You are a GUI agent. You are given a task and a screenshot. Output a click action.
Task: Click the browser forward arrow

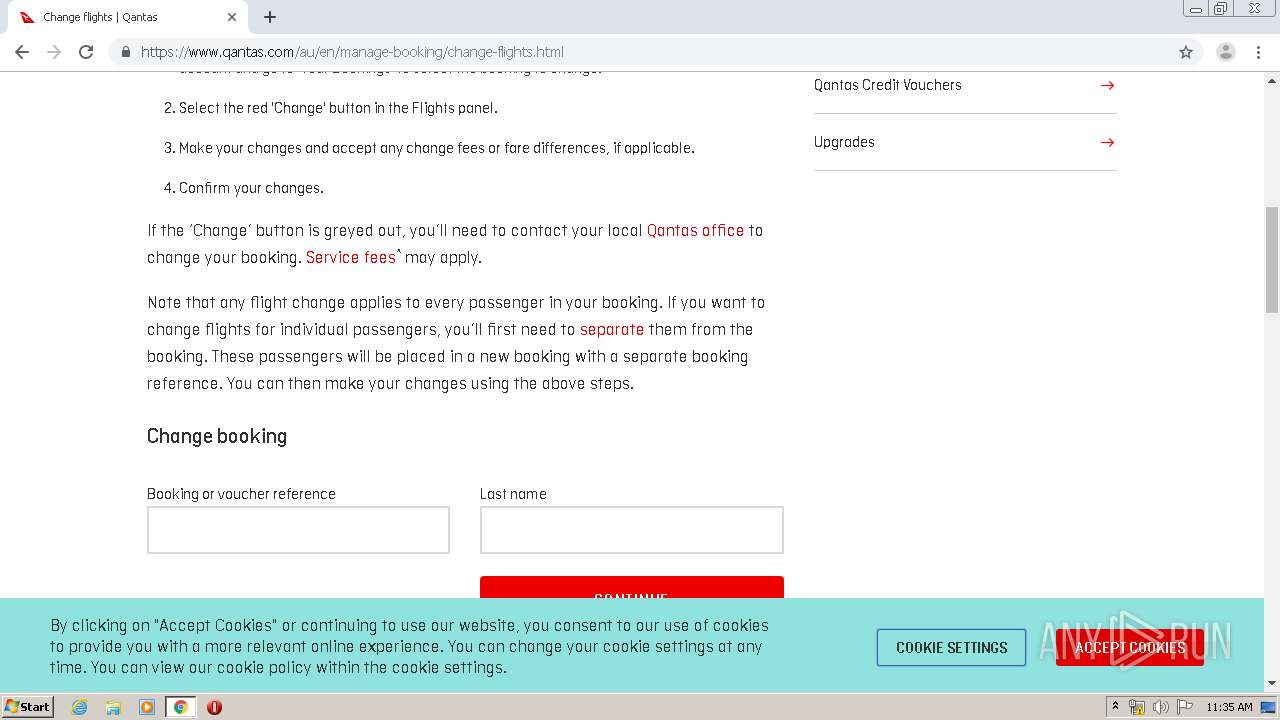pyautogui.click(x=54, y=52)
